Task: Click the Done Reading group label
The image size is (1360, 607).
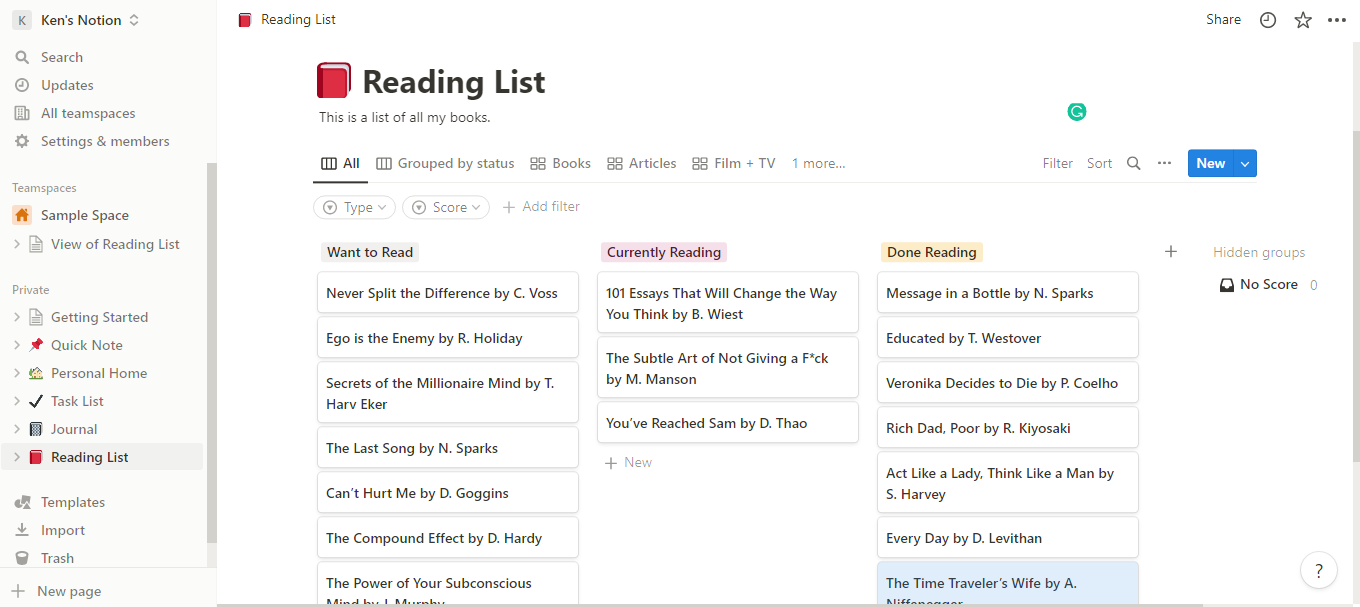Action: click(932, 252)
